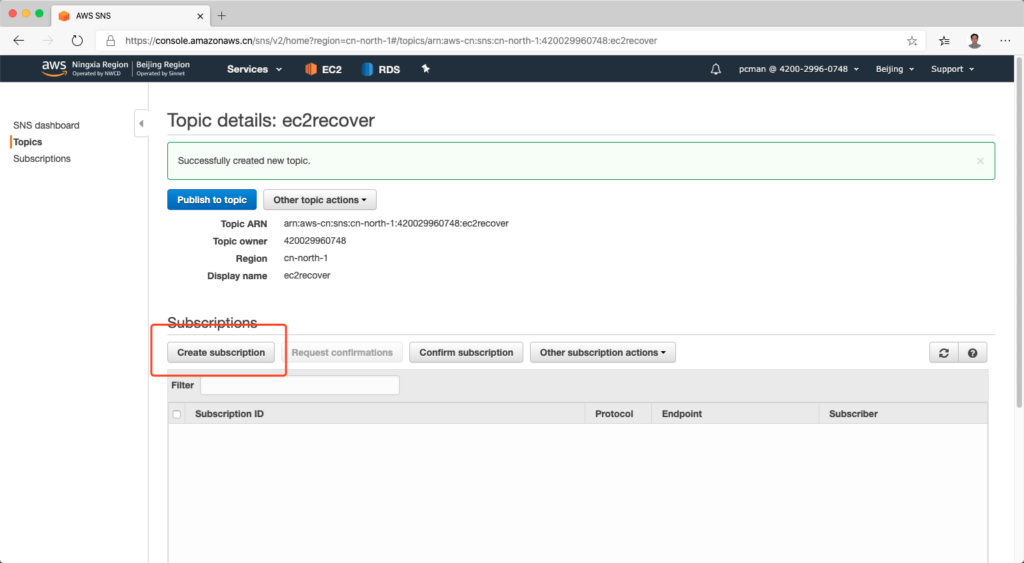Click the Publish to topic button
The height and width of the screenshot is (563, 1024).
212,200
